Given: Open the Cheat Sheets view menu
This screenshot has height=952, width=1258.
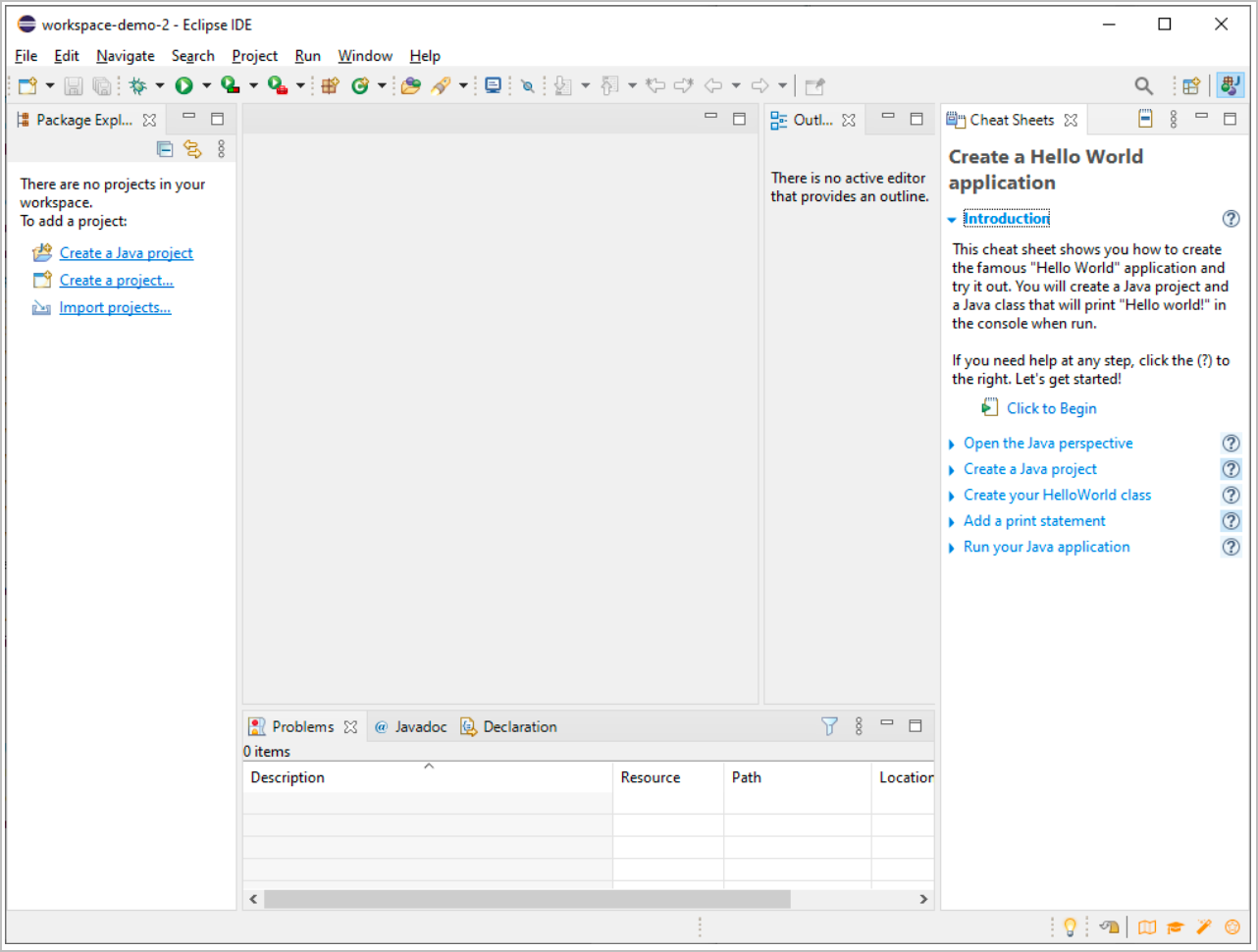Looking at the screenshot, I should click(x=1174, y=119).
